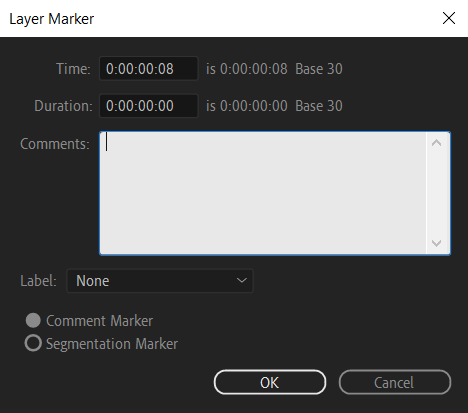Click the "Base 30" readout beside Time
This screenshot has width=468, height=413.
(x=319, y=69)
